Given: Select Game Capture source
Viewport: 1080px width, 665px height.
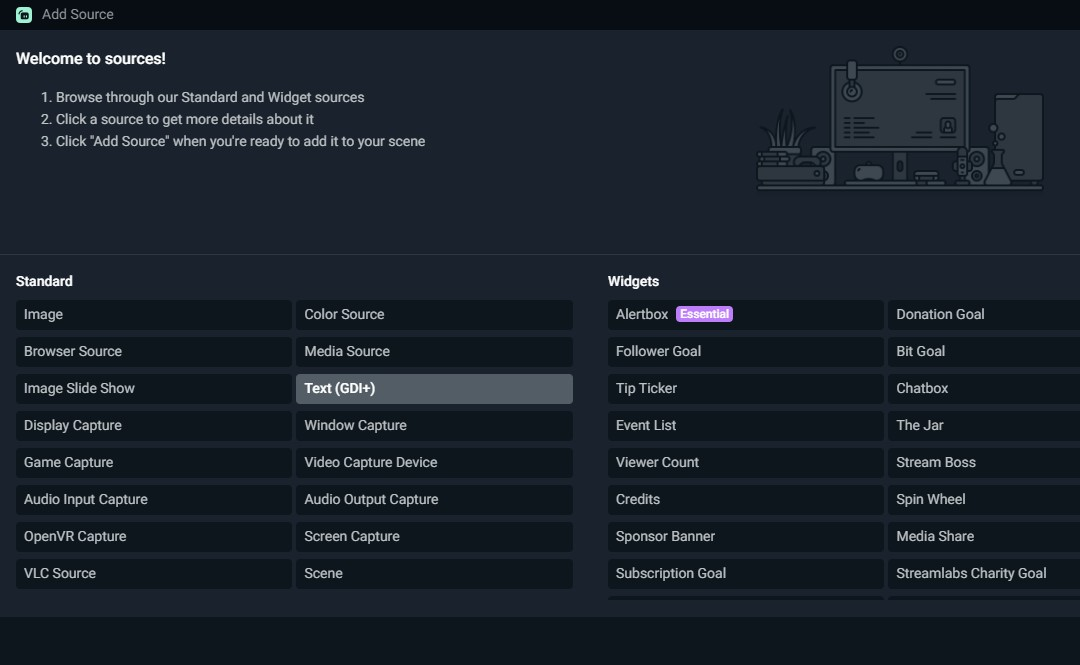Looking at the screenshot, I should (x=153, y=462).
